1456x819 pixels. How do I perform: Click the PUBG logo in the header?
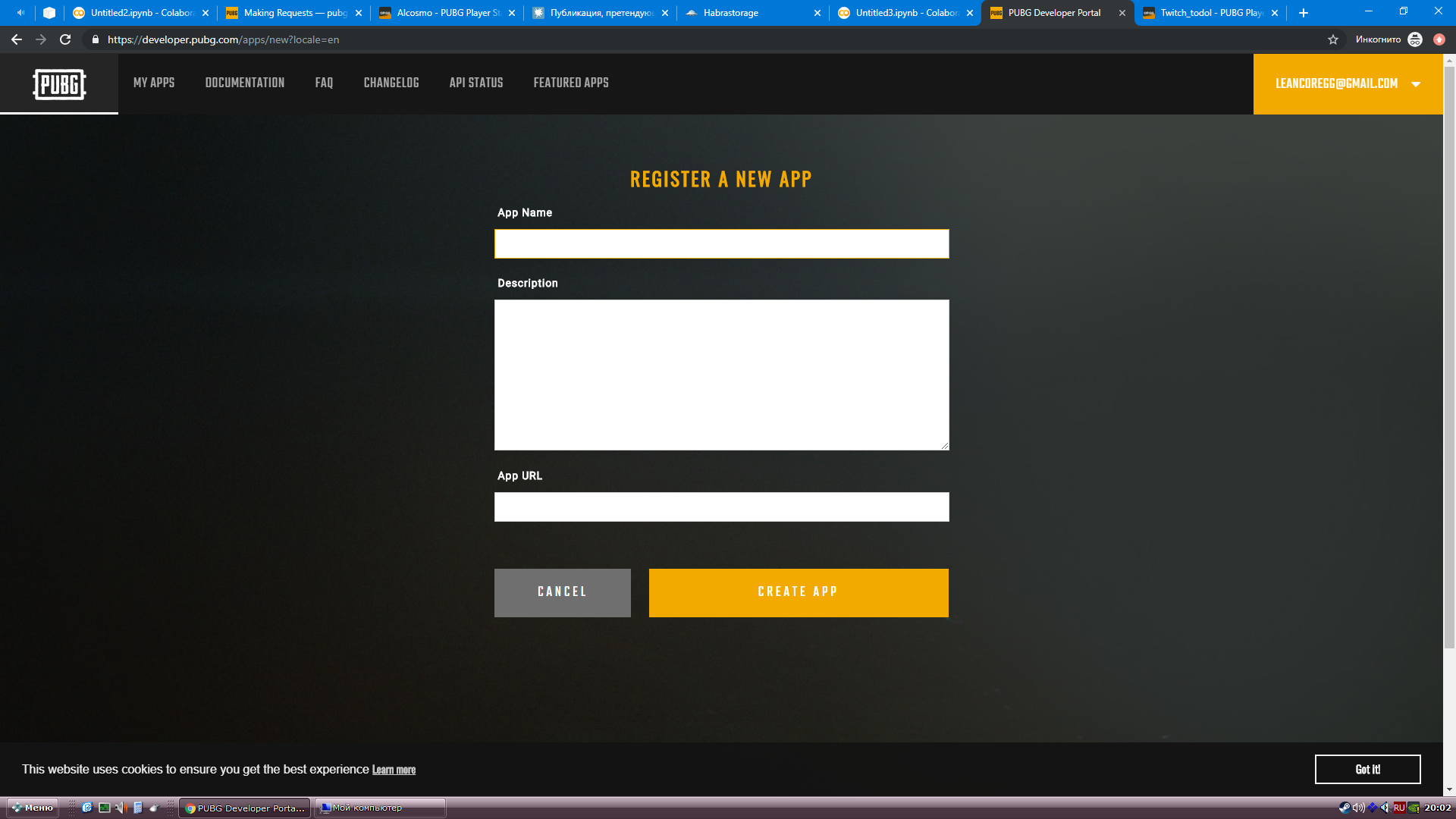coord(59,84)
